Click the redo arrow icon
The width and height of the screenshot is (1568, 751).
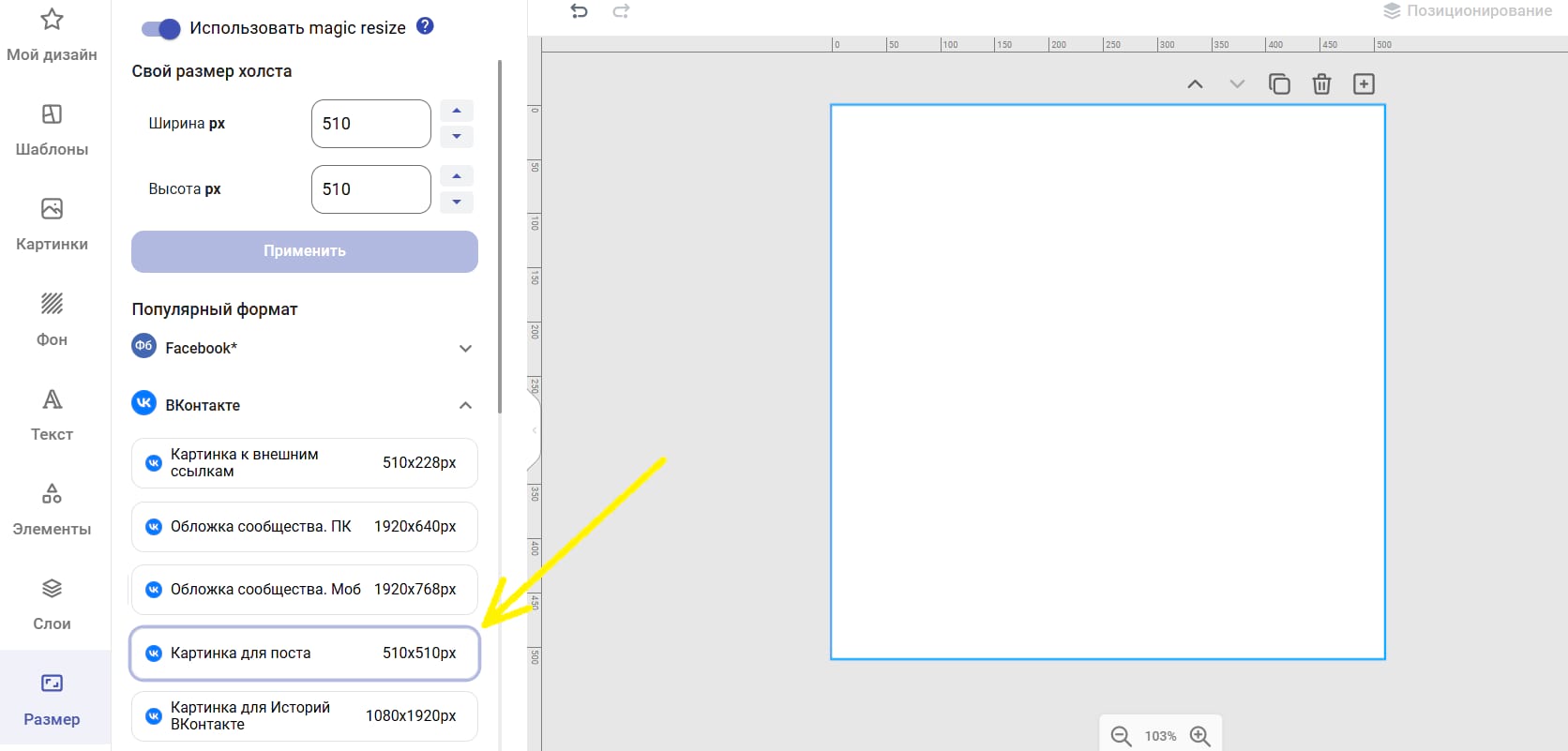621,11
